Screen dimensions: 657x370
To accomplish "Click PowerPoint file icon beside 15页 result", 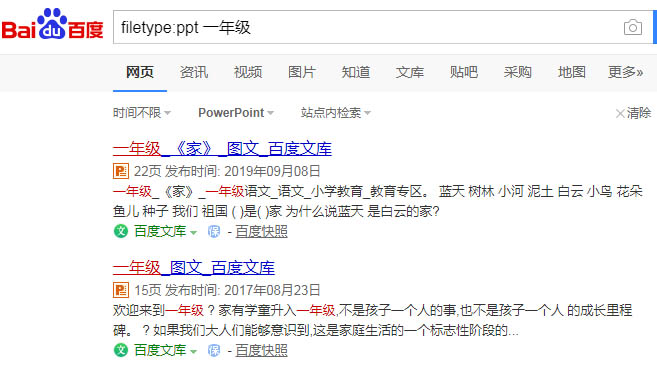I will [x=121, y=290].
